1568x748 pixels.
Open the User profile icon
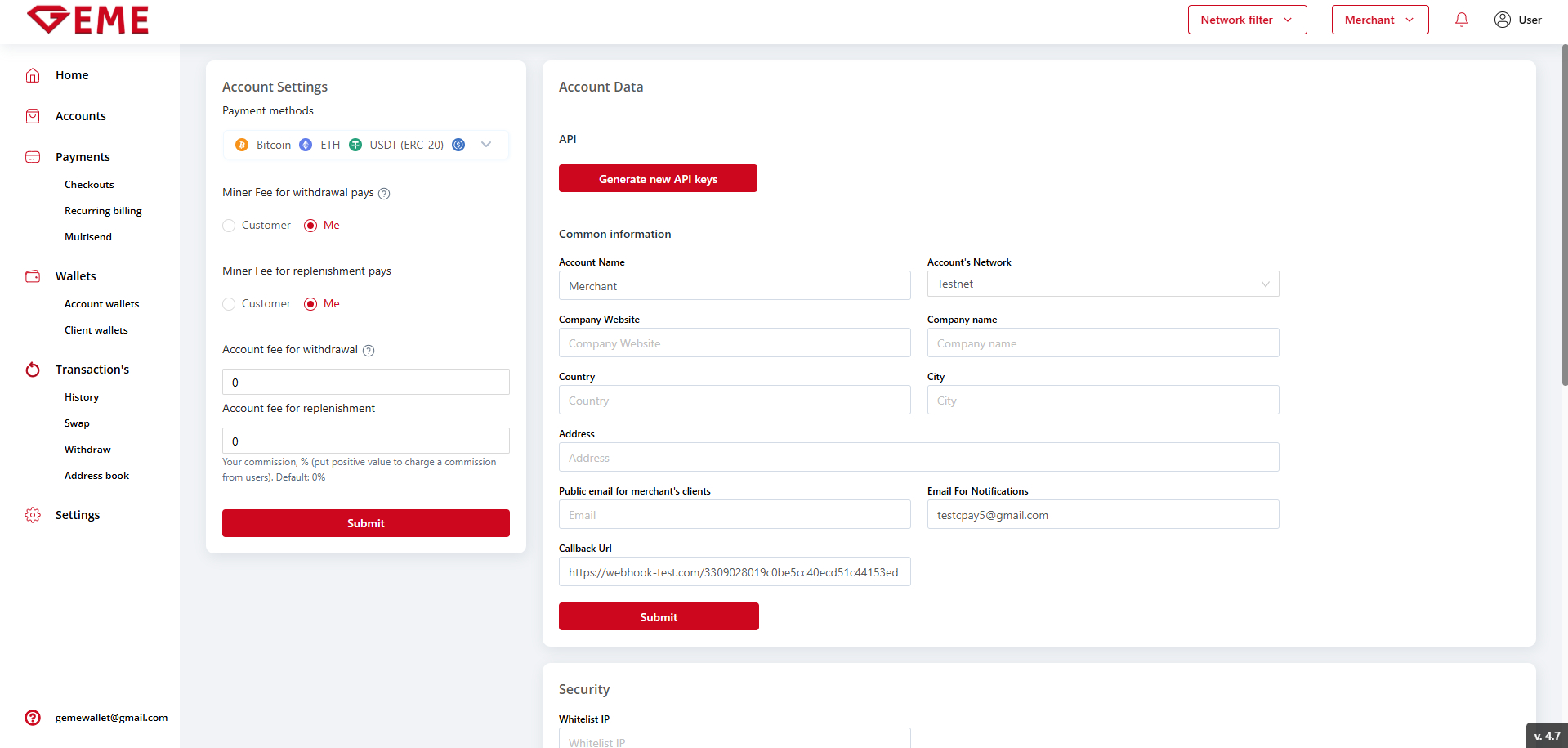tap(1502, 20)
